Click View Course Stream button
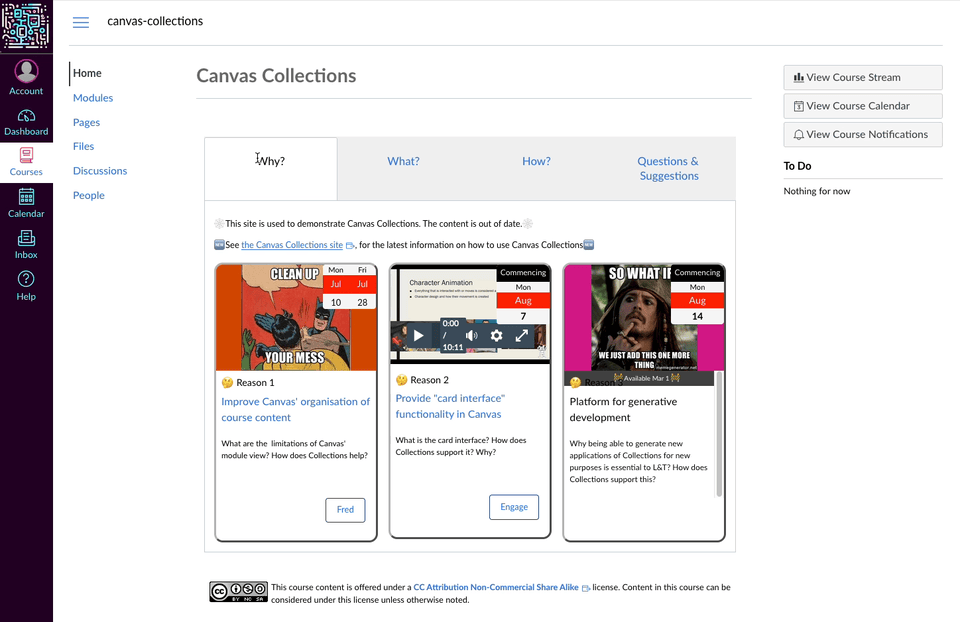 [863, 77]
